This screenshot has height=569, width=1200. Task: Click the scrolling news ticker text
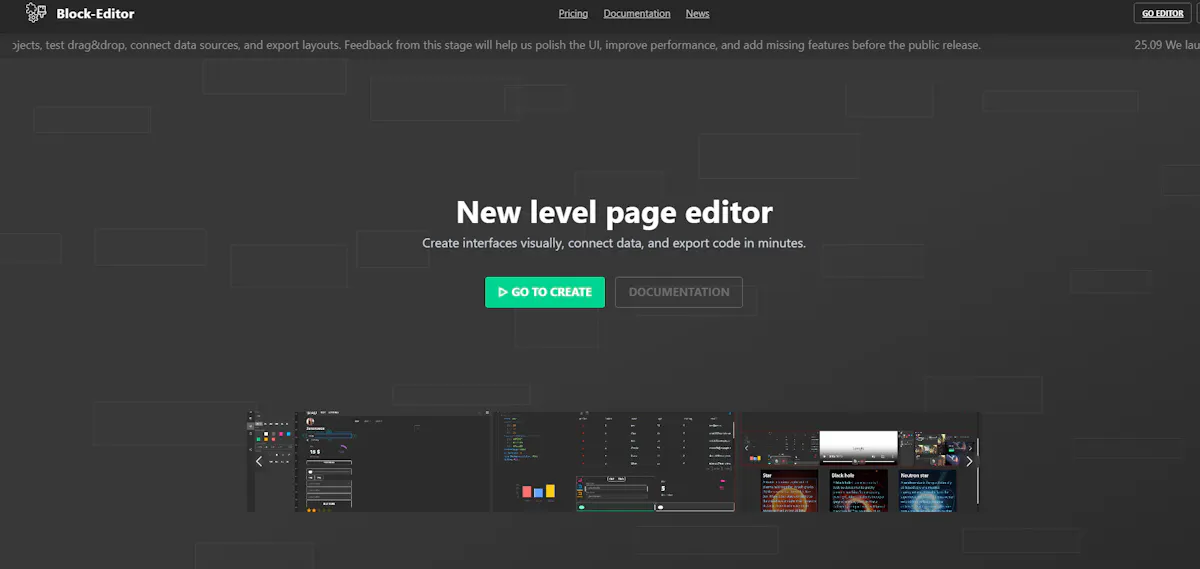[495, 45]
